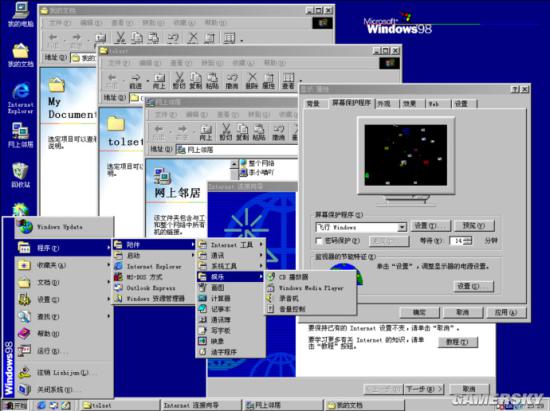Click 运行(R) Run in Start menu
The image size is (550, 411).
[x=64, y=351]
